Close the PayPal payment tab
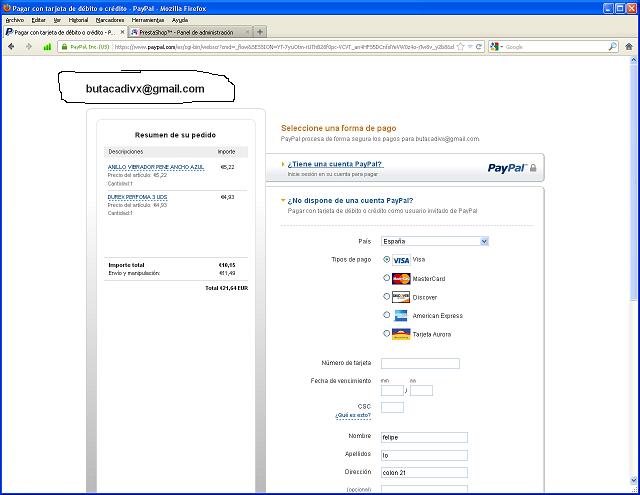 click(x=122, y=32)
